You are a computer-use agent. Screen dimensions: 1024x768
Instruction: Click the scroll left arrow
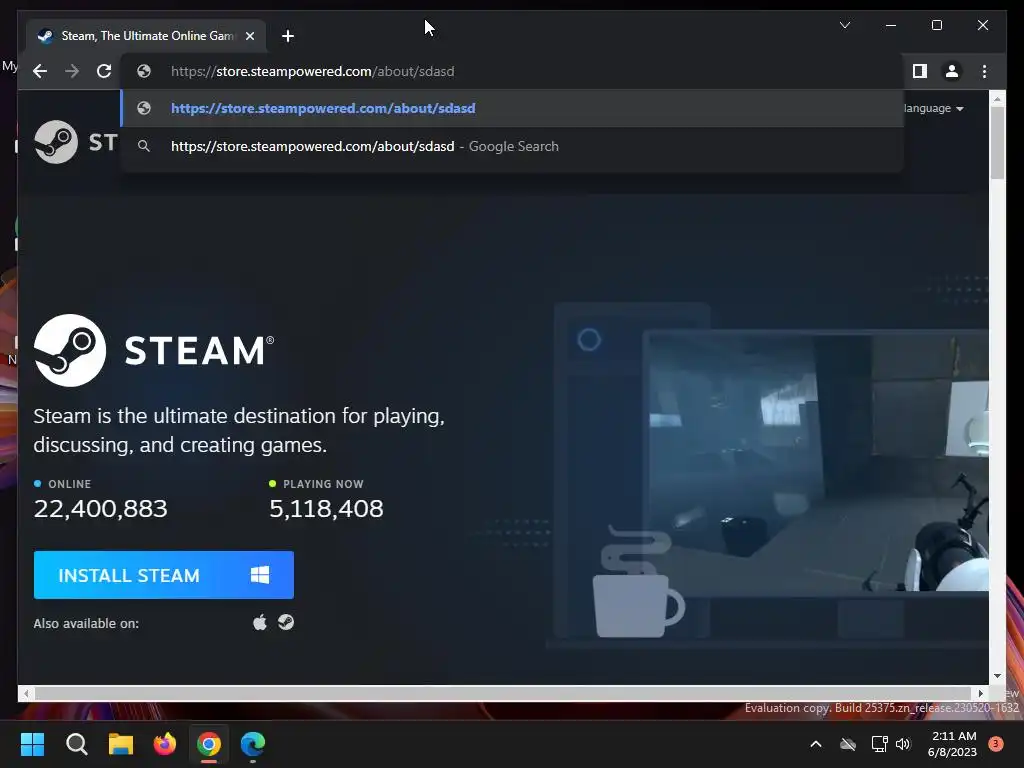[25, 693]
